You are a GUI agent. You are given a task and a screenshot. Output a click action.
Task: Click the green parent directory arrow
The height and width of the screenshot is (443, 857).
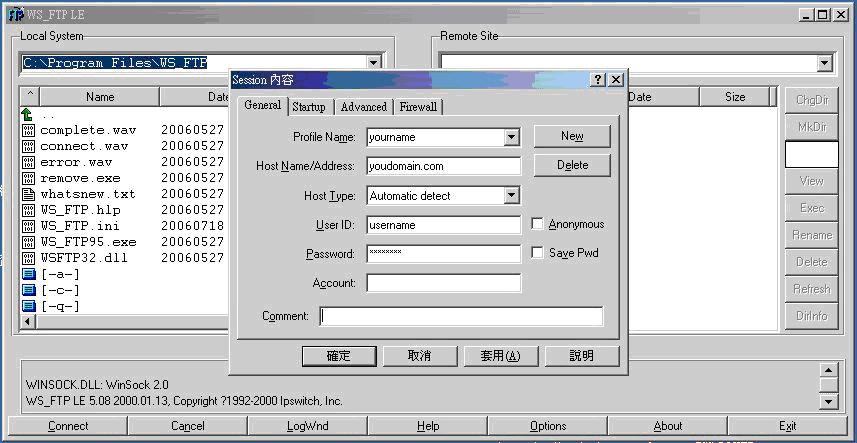tap(27, 114)
